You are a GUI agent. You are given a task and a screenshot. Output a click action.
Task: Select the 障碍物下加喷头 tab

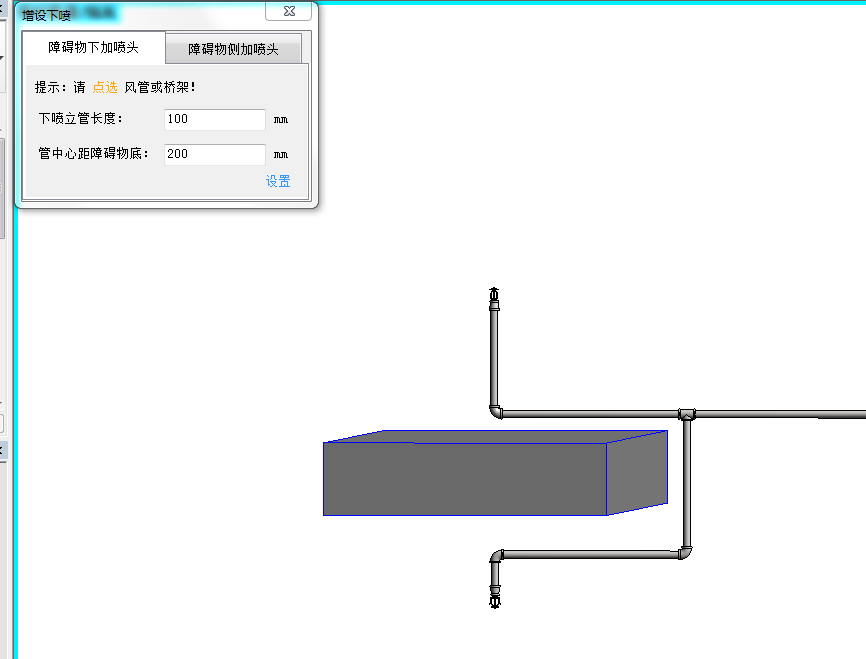(93, 47)
